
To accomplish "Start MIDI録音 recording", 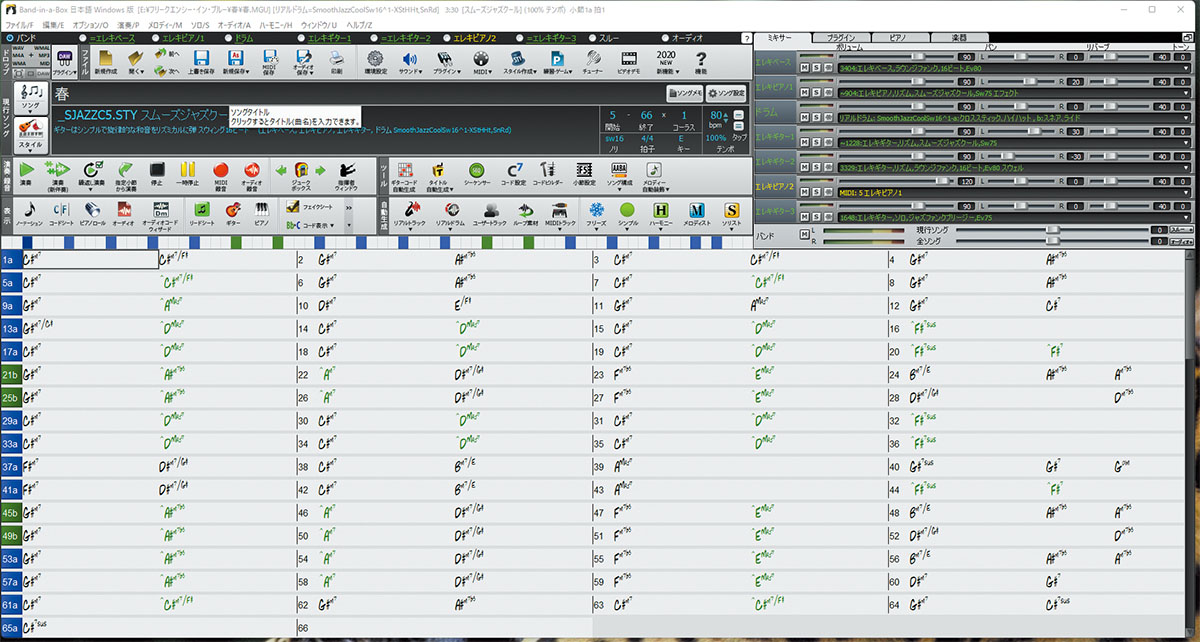I will pyautogui.click(x=221, y=174).
